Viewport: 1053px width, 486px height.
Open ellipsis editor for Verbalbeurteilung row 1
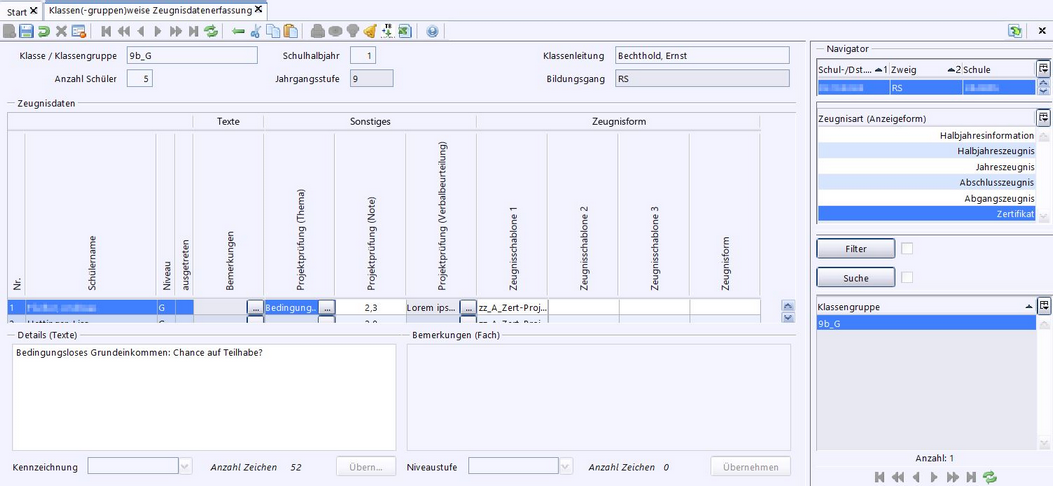pos(468,307)
